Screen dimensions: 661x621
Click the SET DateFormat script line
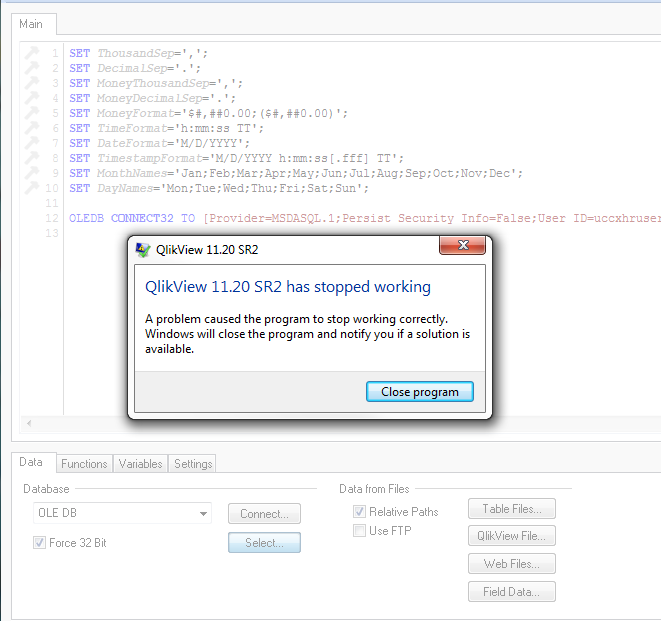[160, 143]
